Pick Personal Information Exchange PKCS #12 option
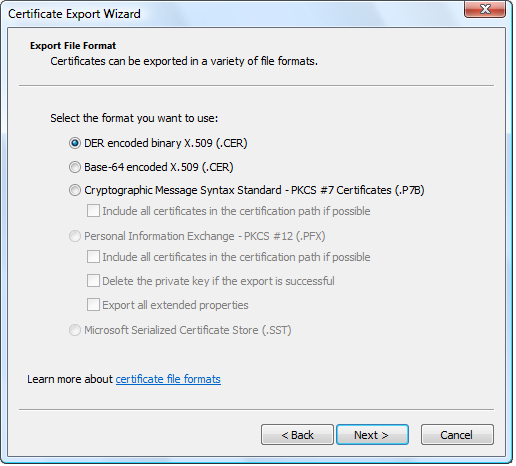 click(x=75, y=236)
